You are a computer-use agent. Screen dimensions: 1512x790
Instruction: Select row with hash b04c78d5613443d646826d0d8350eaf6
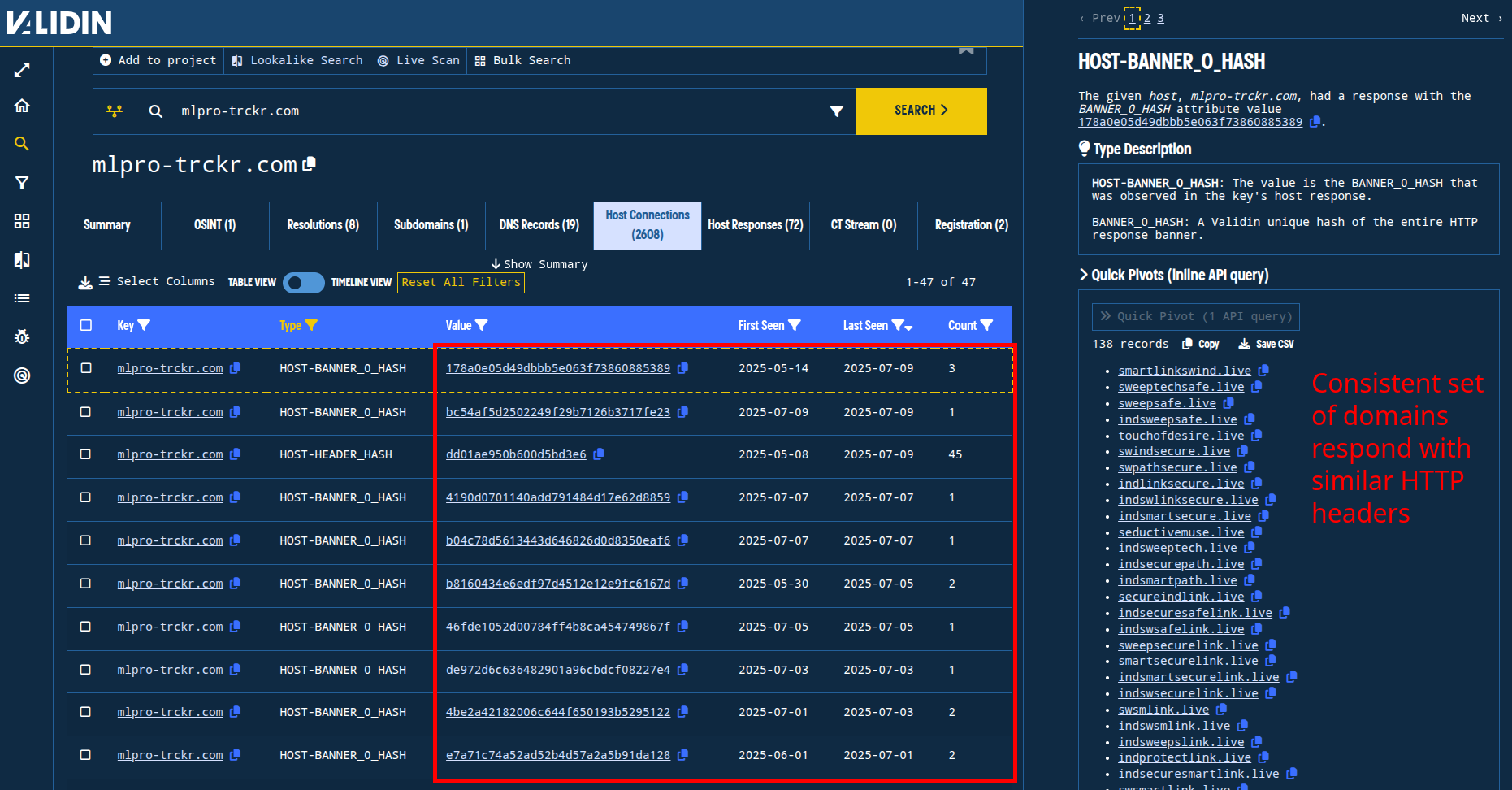click(85, 540)
